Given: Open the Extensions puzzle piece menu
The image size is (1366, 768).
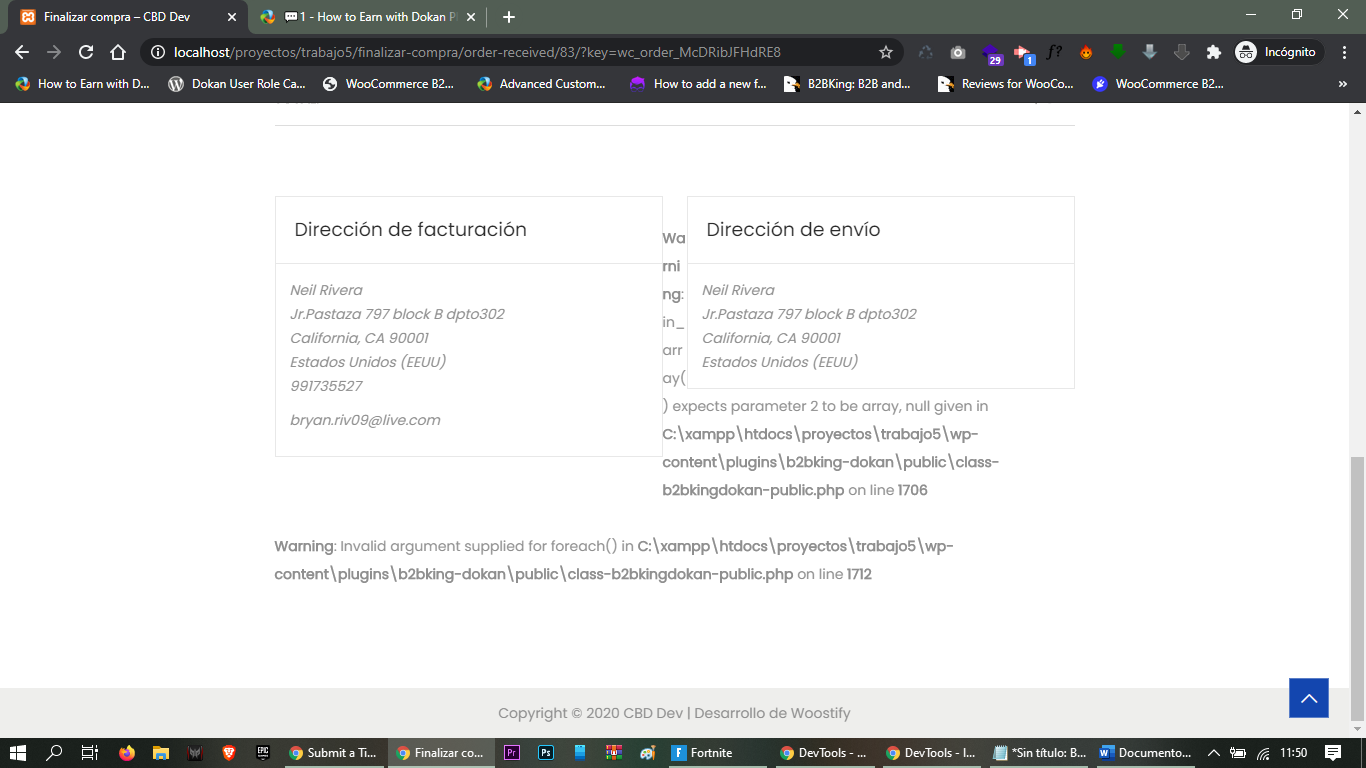Looking at the screenshot, I should 1214,52.
